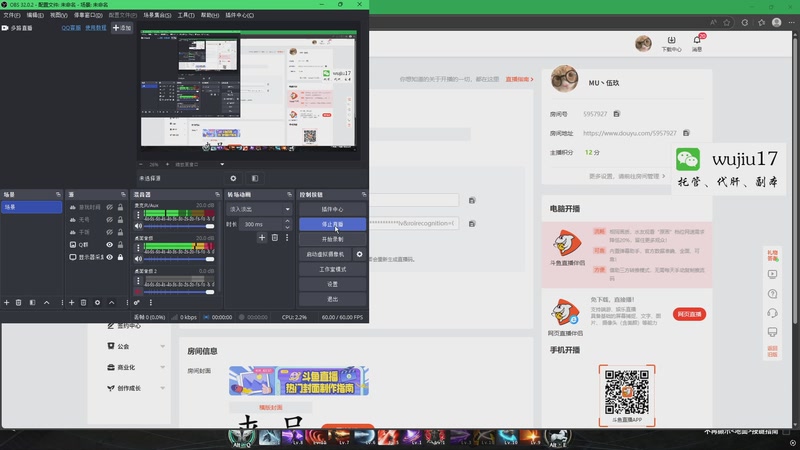Open filters icon below OBS preview

[x=255, y=178]
